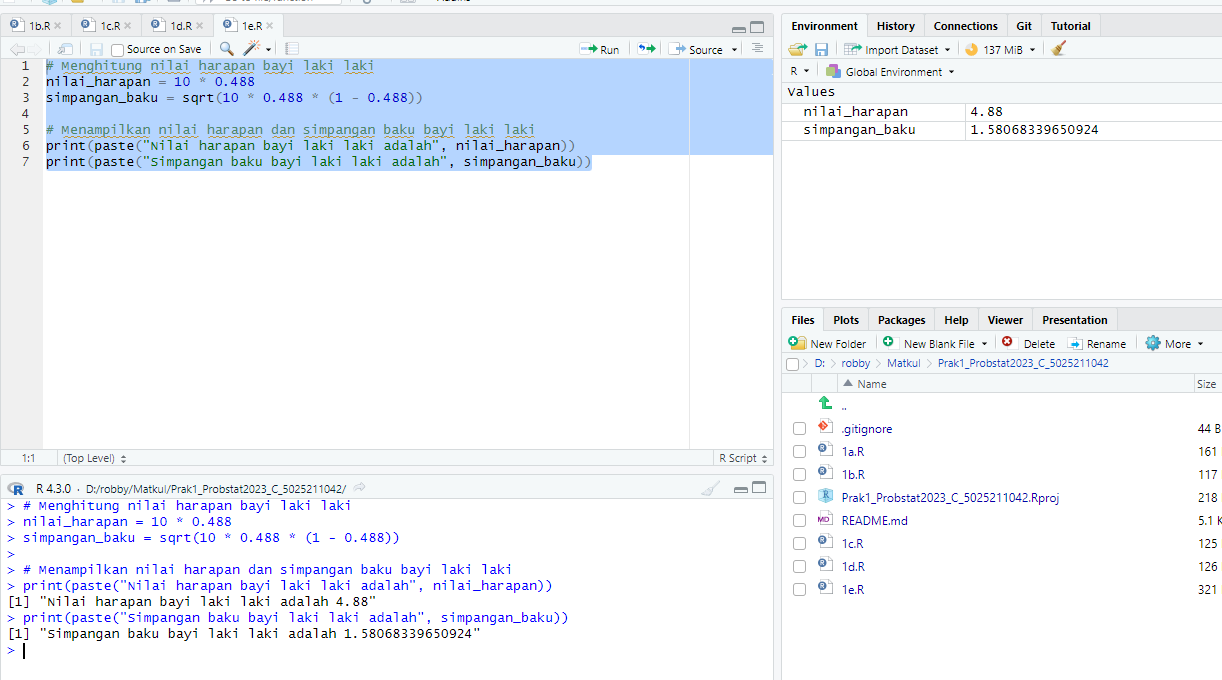Select the checkbox for the .Rproj file

(799, 498)
